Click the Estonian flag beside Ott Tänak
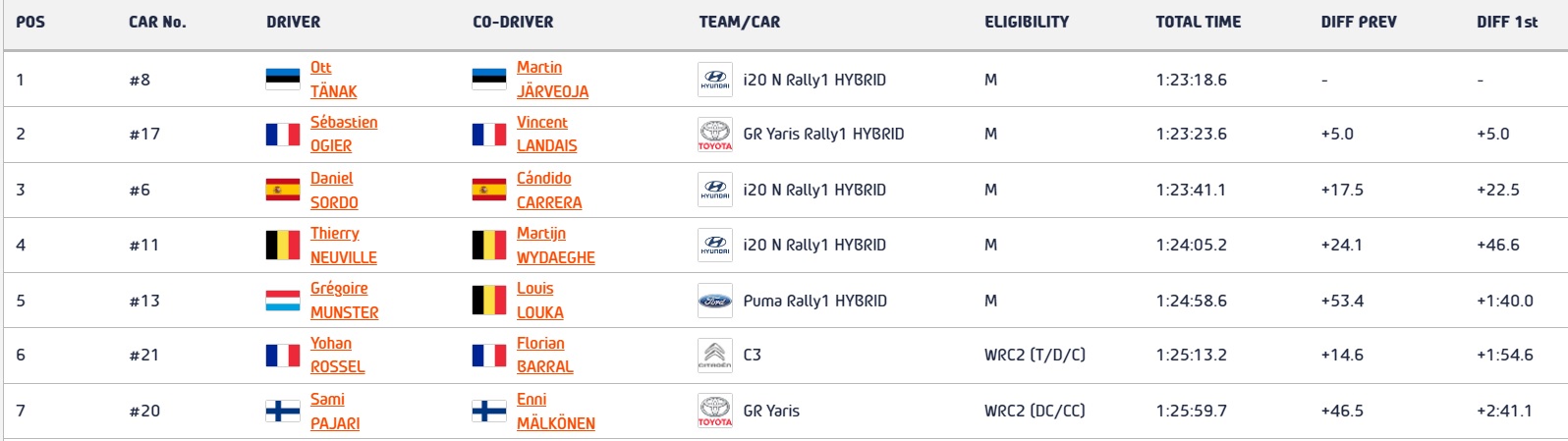1568x441 pixels. click(x=283, y=80)
